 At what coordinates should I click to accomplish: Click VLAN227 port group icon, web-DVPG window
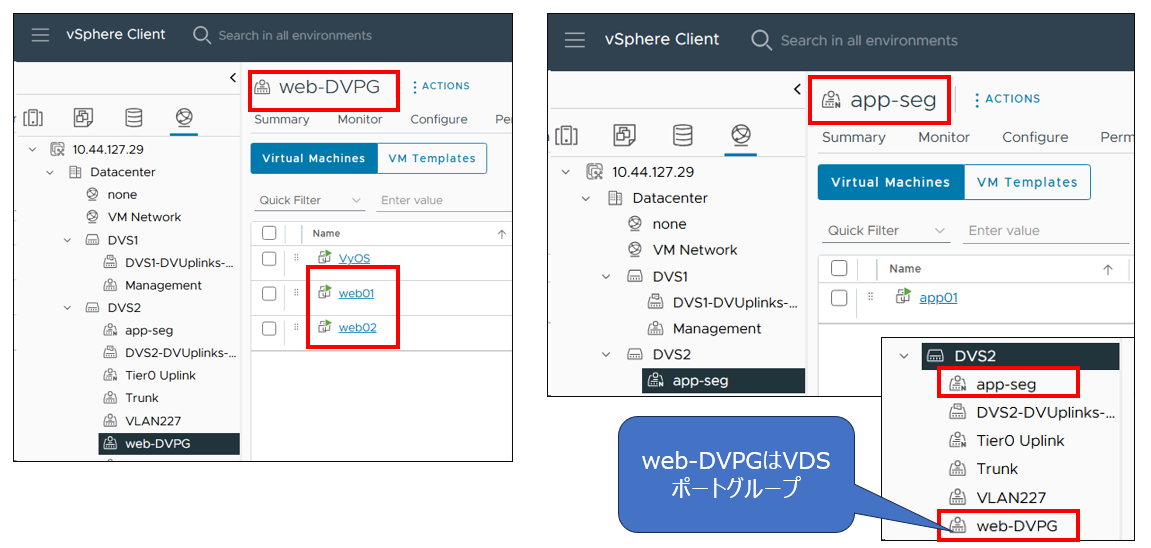click(x=110, y=421)
